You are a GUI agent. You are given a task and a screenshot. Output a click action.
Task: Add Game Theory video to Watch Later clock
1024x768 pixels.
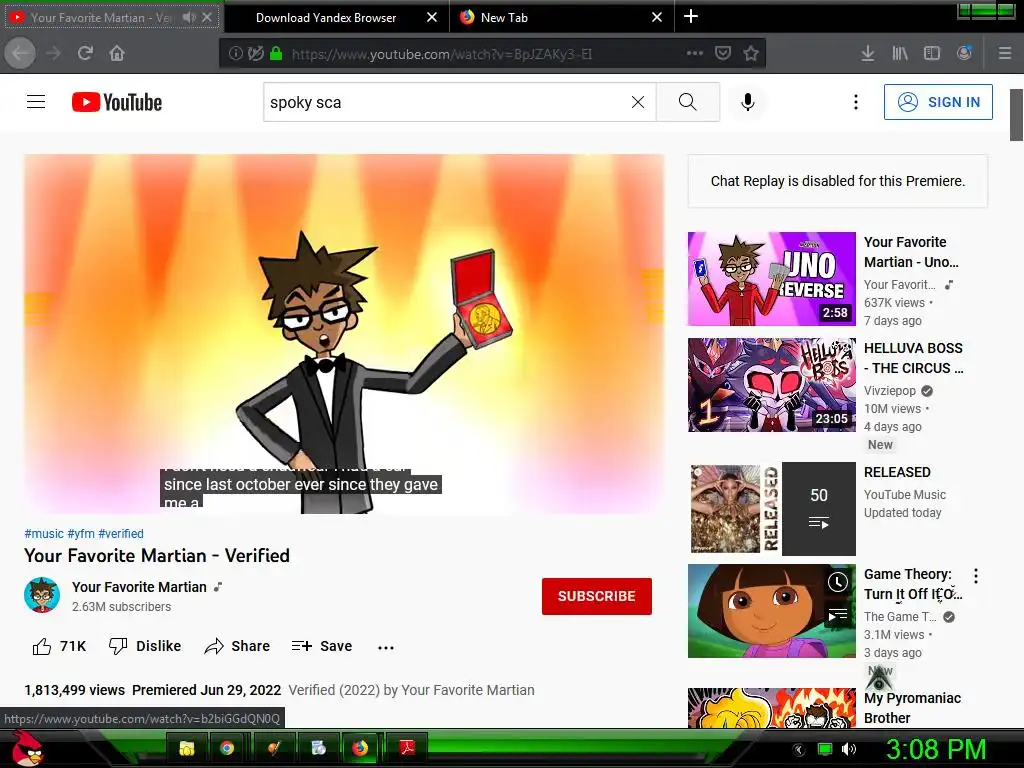coord(838,582)
